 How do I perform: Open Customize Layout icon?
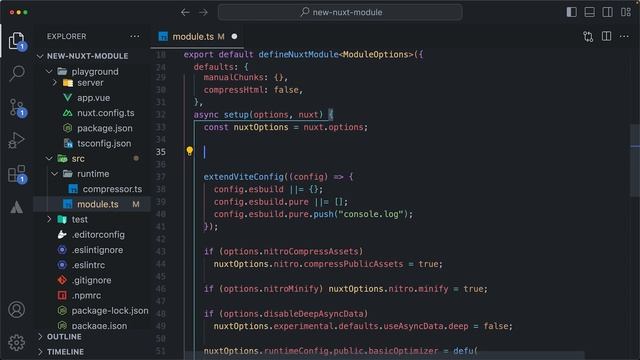626,12
